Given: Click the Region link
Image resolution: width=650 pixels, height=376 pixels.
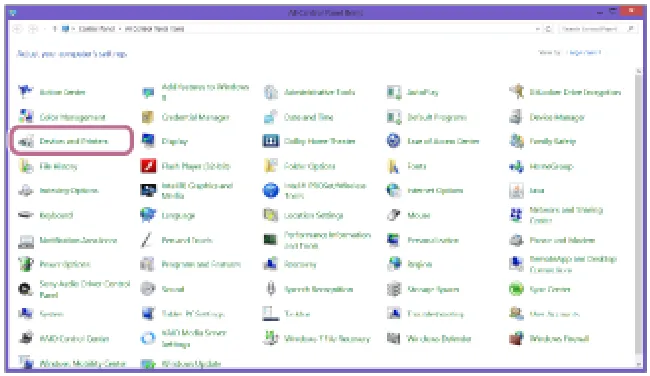Looking at the screenshot, I should (x=420, y=265).
